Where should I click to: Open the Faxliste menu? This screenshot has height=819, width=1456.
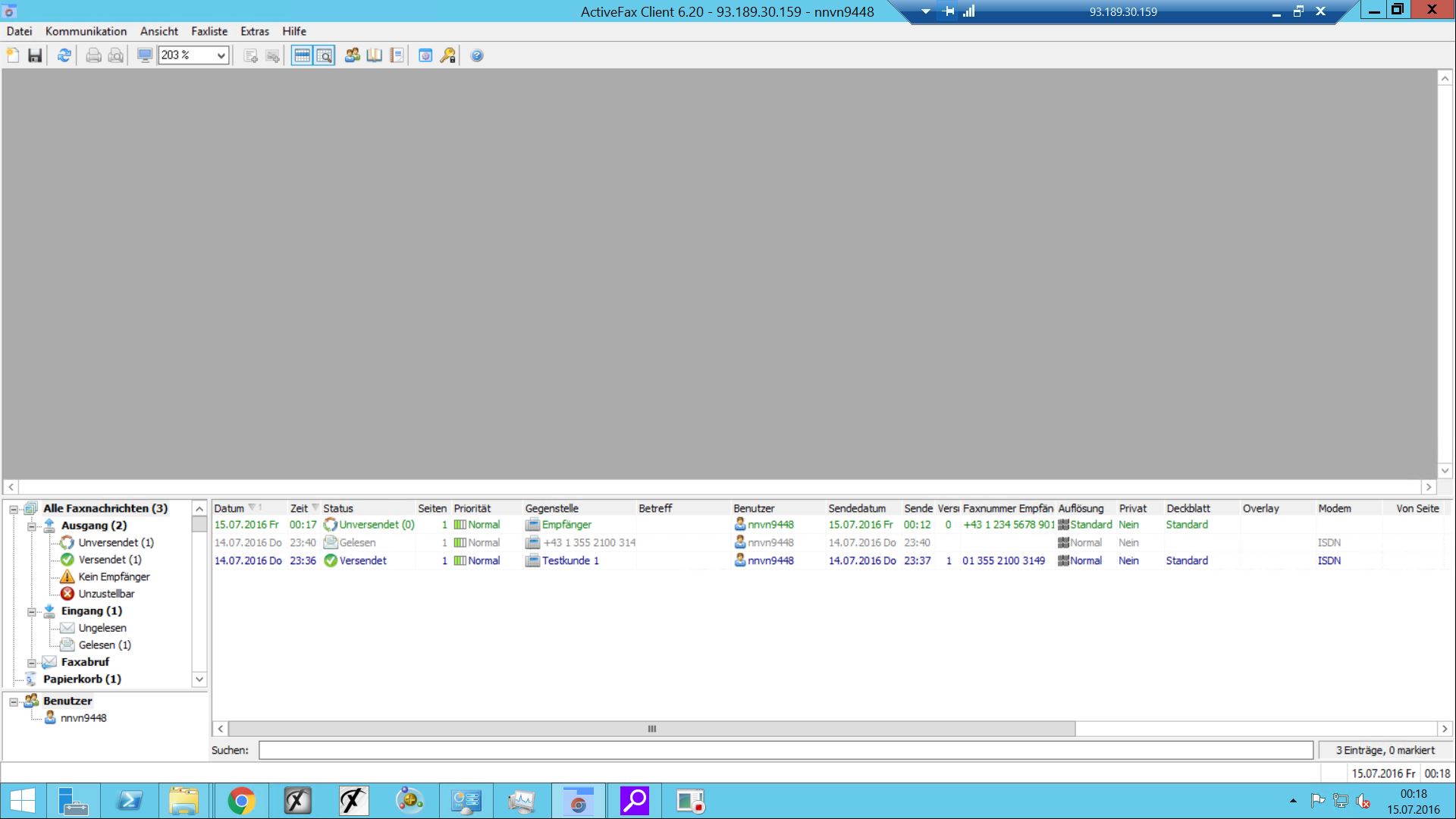209,31
